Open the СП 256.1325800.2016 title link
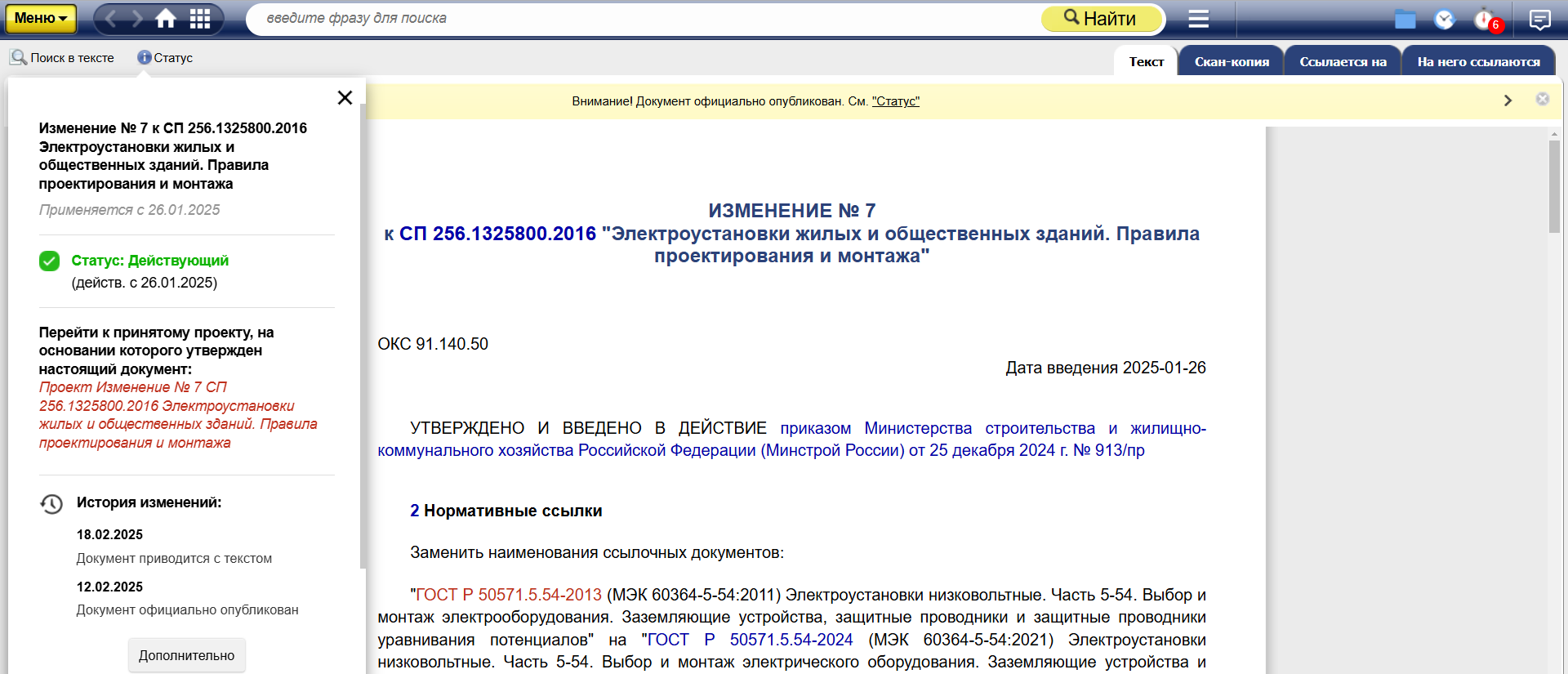1568x674 pixels. click(497, 234)
